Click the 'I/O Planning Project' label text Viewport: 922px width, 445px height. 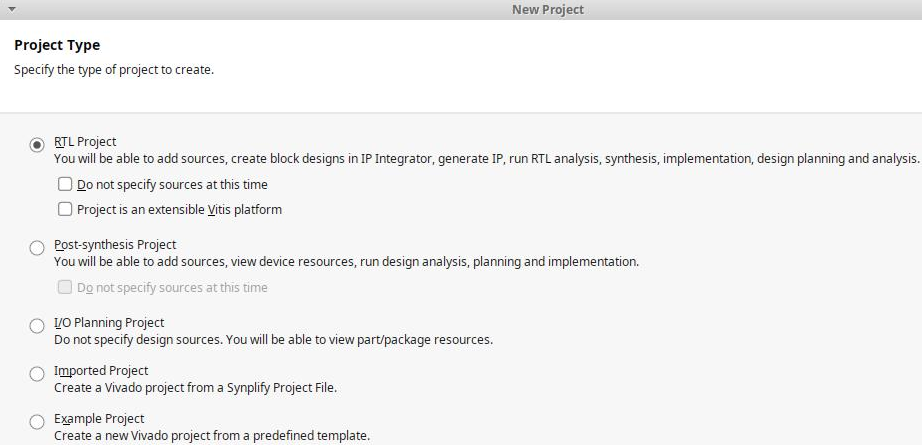coord(109,323)
